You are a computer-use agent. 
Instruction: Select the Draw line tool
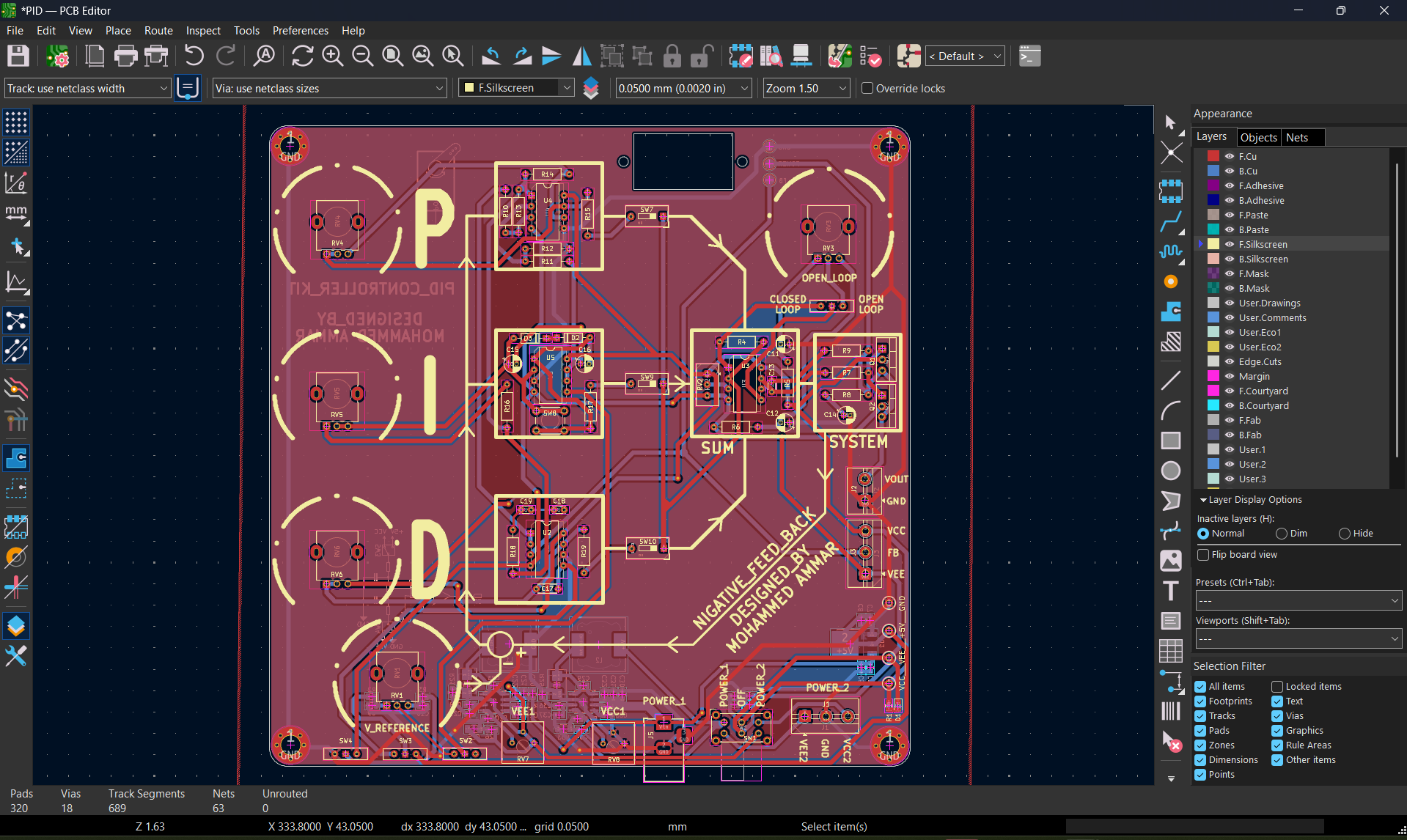(1171, 380)
